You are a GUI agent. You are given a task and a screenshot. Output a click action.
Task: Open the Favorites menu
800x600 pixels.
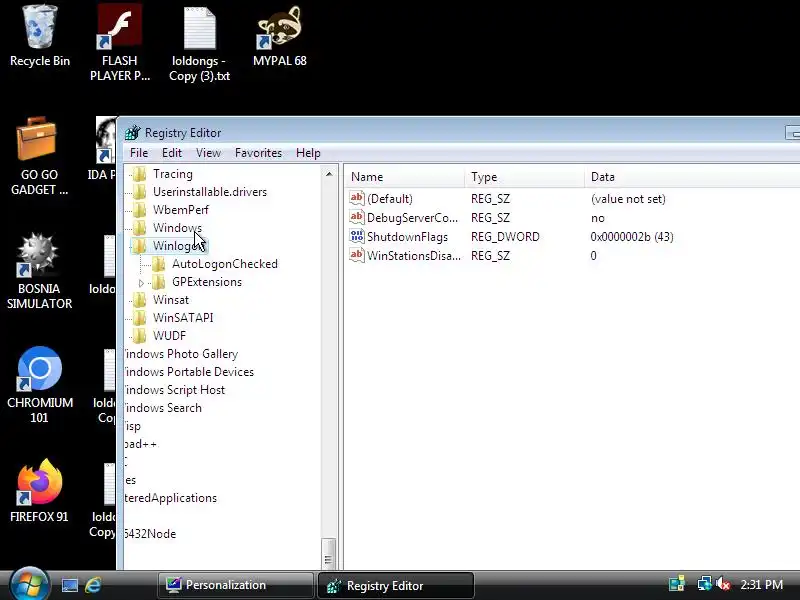[258, 153]
